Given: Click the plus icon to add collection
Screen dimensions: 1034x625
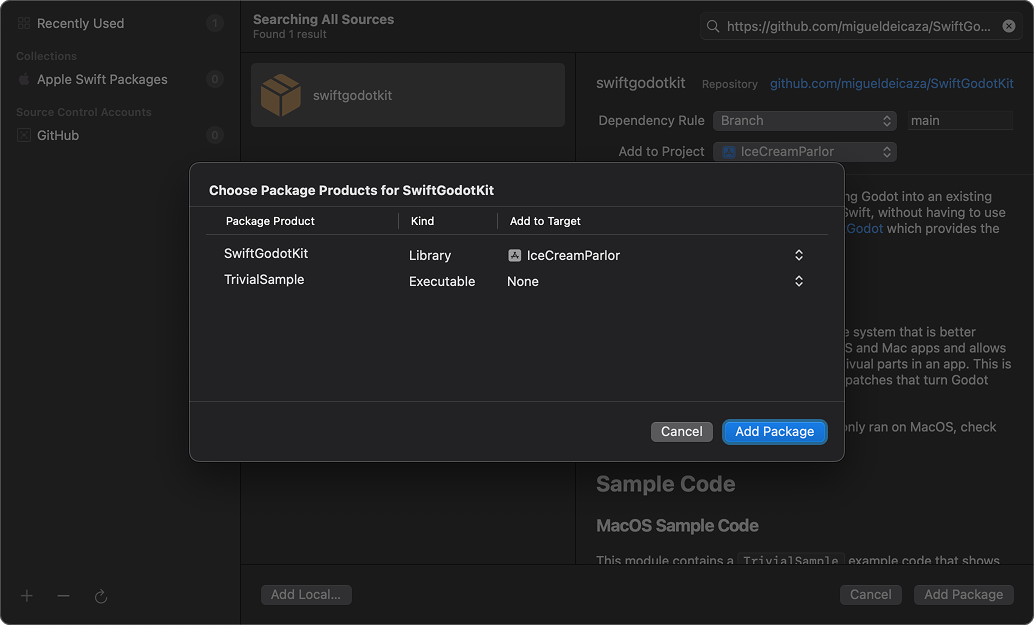Looking at the screenshot, I should tap(26, 596).
